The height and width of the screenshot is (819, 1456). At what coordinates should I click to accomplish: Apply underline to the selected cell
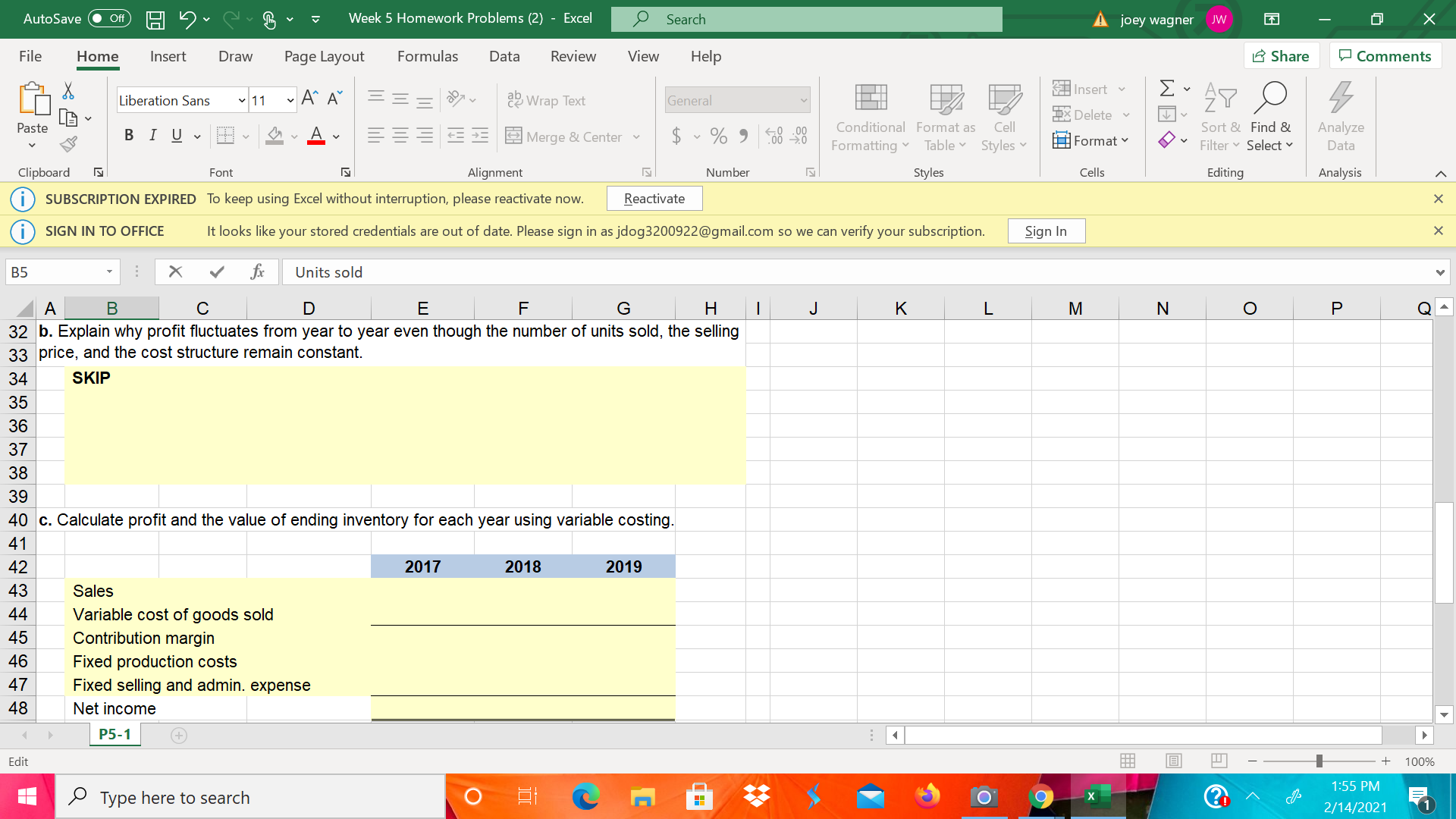(176, 135)
